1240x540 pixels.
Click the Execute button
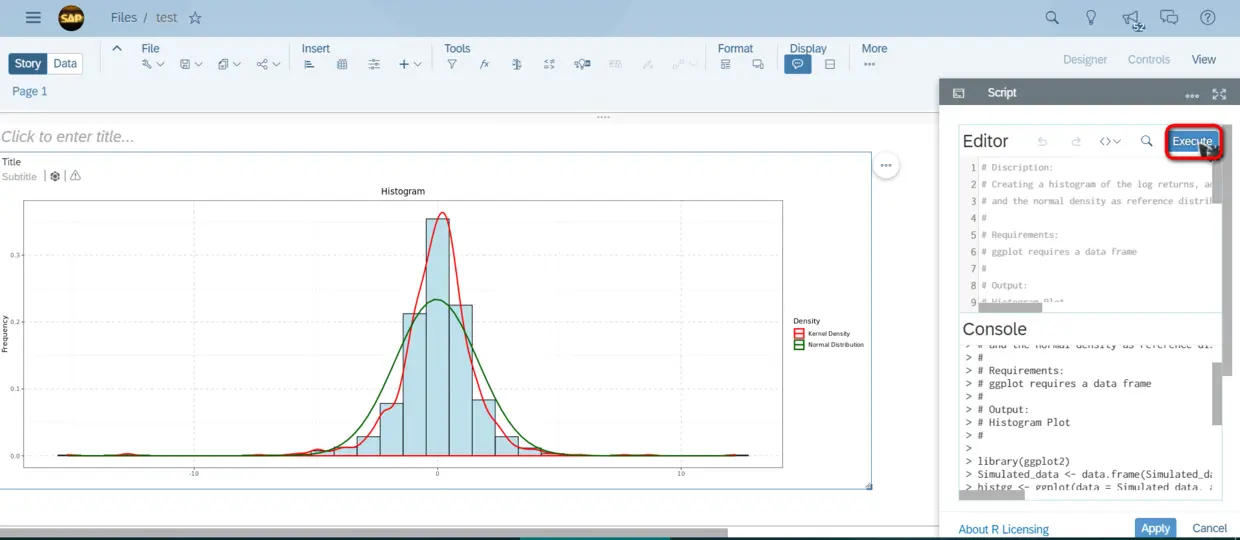click(x=1193, y=142)
